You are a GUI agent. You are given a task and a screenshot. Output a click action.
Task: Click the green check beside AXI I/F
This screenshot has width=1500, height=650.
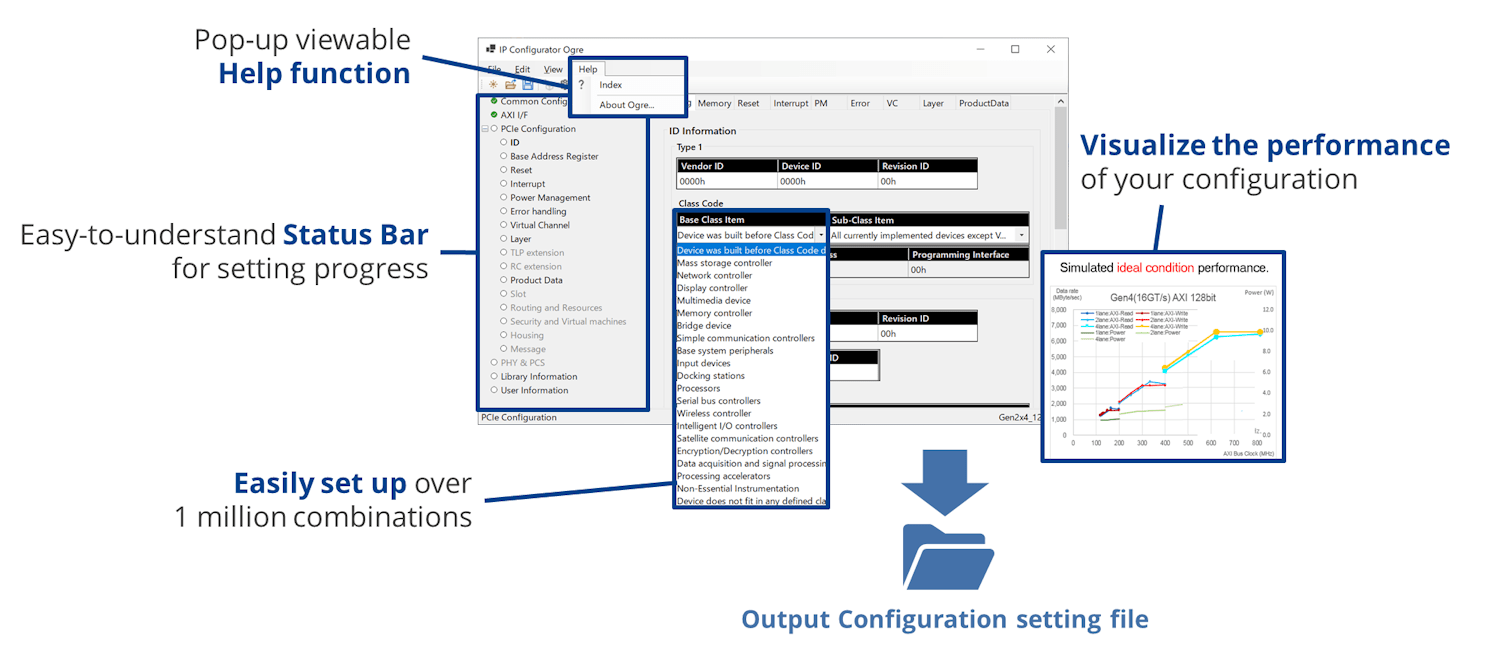494,115
